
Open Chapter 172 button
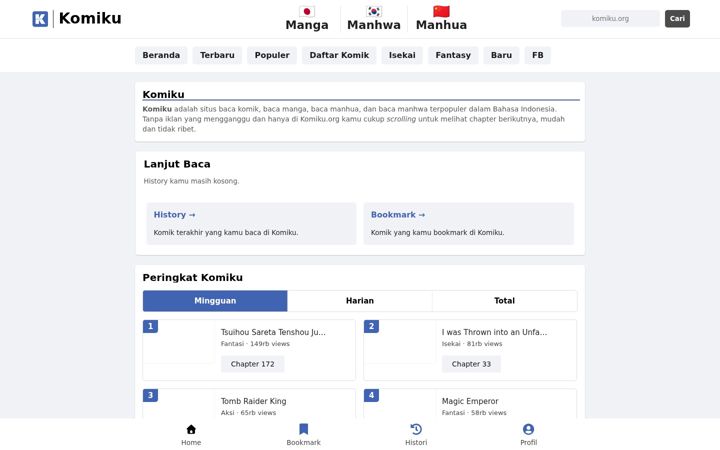pos(253,364)
